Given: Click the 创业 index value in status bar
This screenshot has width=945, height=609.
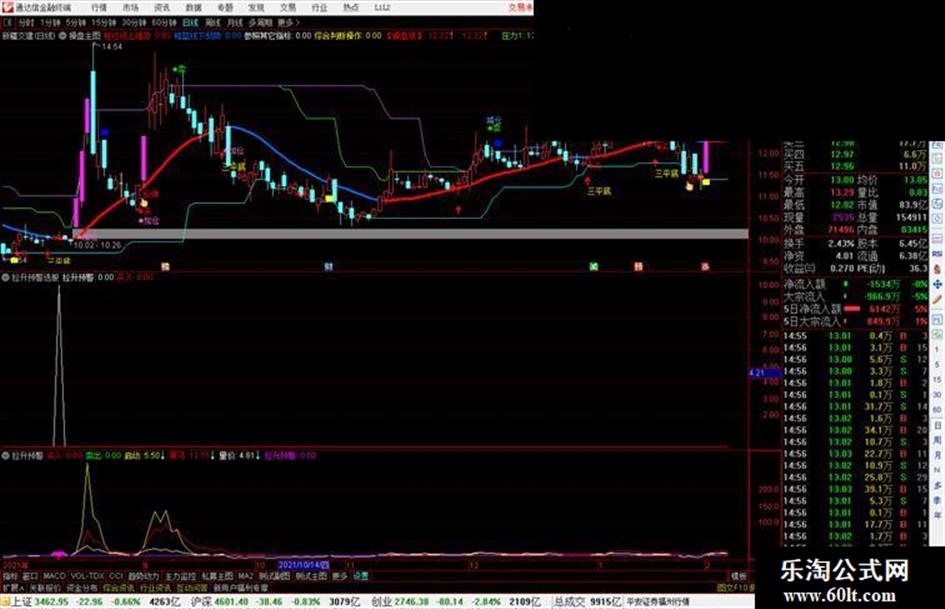Looking at the screenshot, I should pyautogui.click(x=412, y=602).
